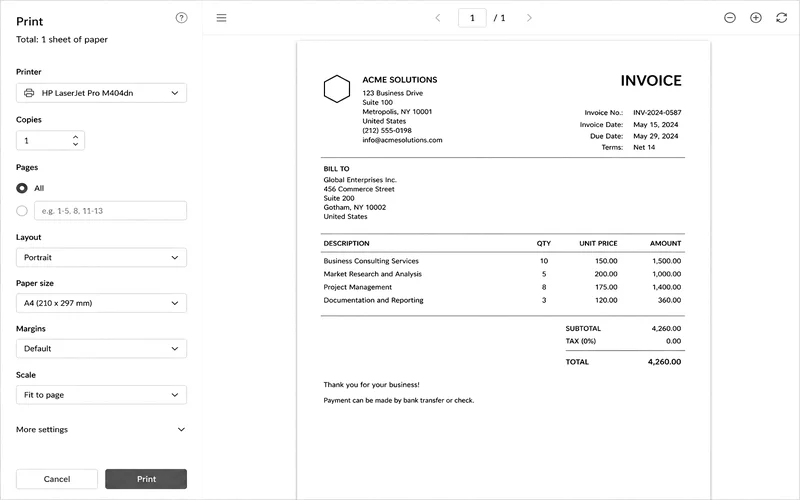Click the printer icon in Printer field

[29, 93]
